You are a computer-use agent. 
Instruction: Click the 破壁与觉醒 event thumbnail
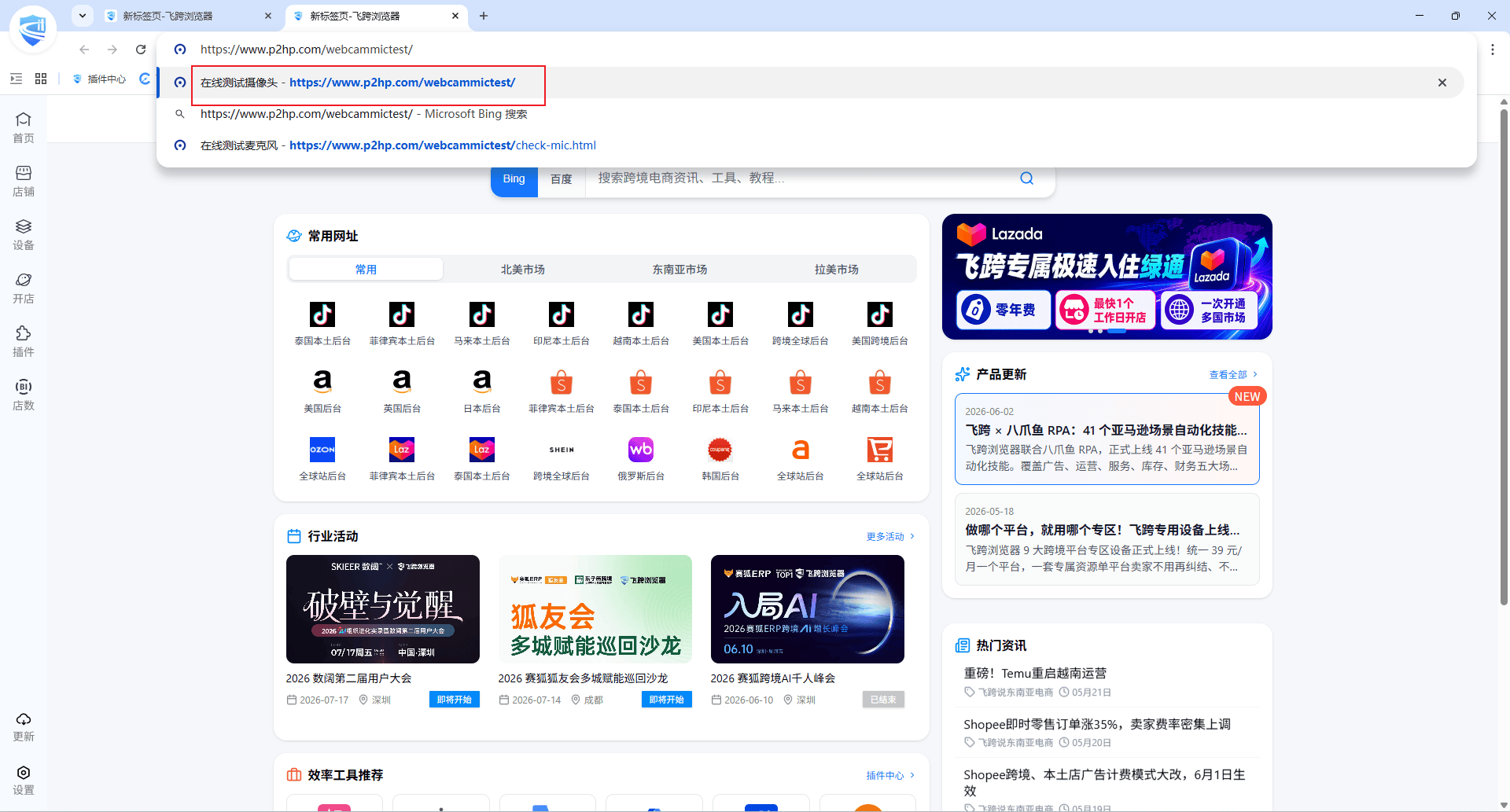pos(383,609)
